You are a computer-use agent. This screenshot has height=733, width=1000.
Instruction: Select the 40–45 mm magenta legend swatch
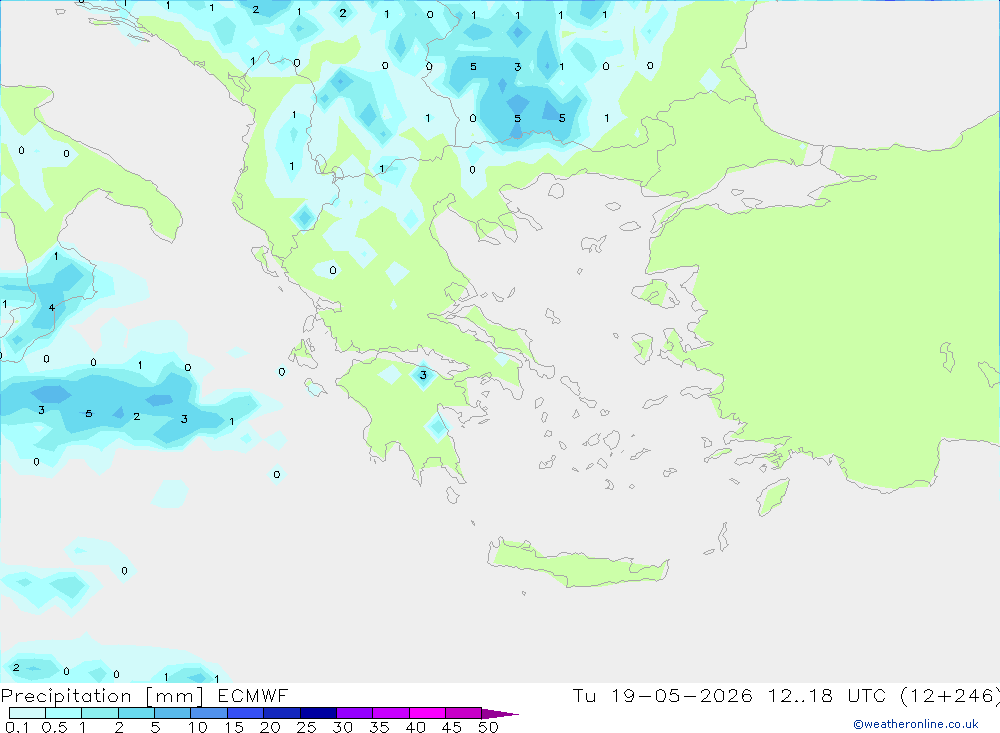pos(427,713)
